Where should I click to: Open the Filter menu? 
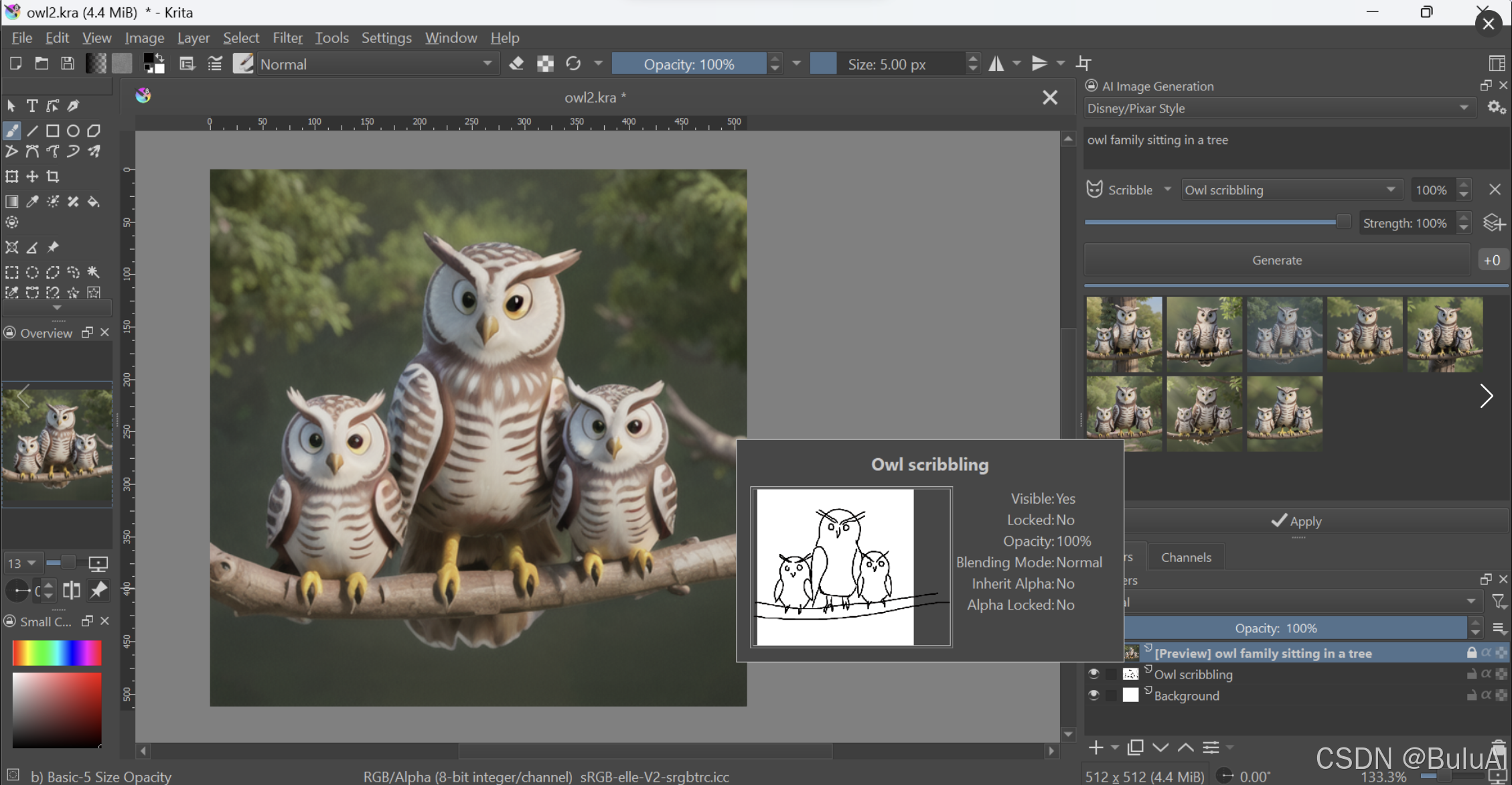[x=287, y=38]
